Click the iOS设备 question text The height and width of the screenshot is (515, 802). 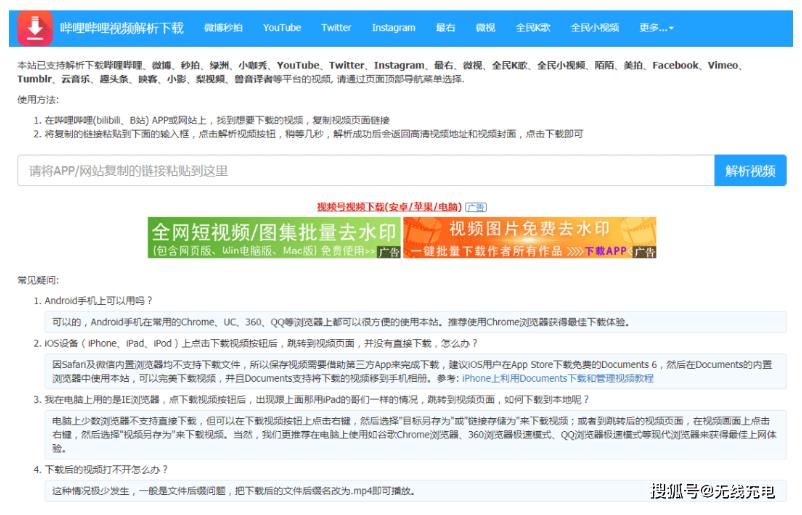coord(261,343)
